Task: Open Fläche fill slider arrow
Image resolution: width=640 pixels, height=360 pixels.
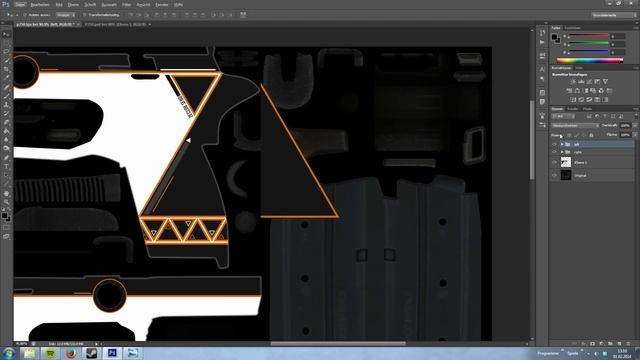Action: click(635, 135)
